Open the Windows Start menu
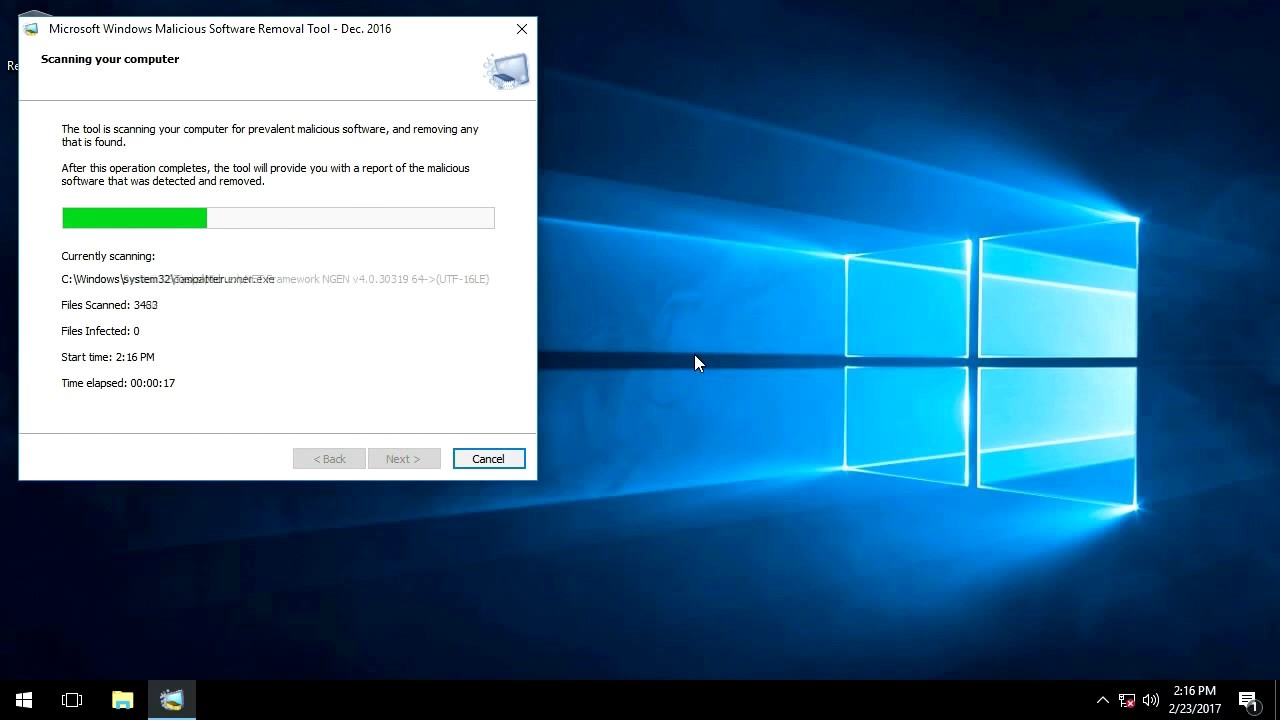This screenshot has width=1280, height=720. (x=24, y=700)
